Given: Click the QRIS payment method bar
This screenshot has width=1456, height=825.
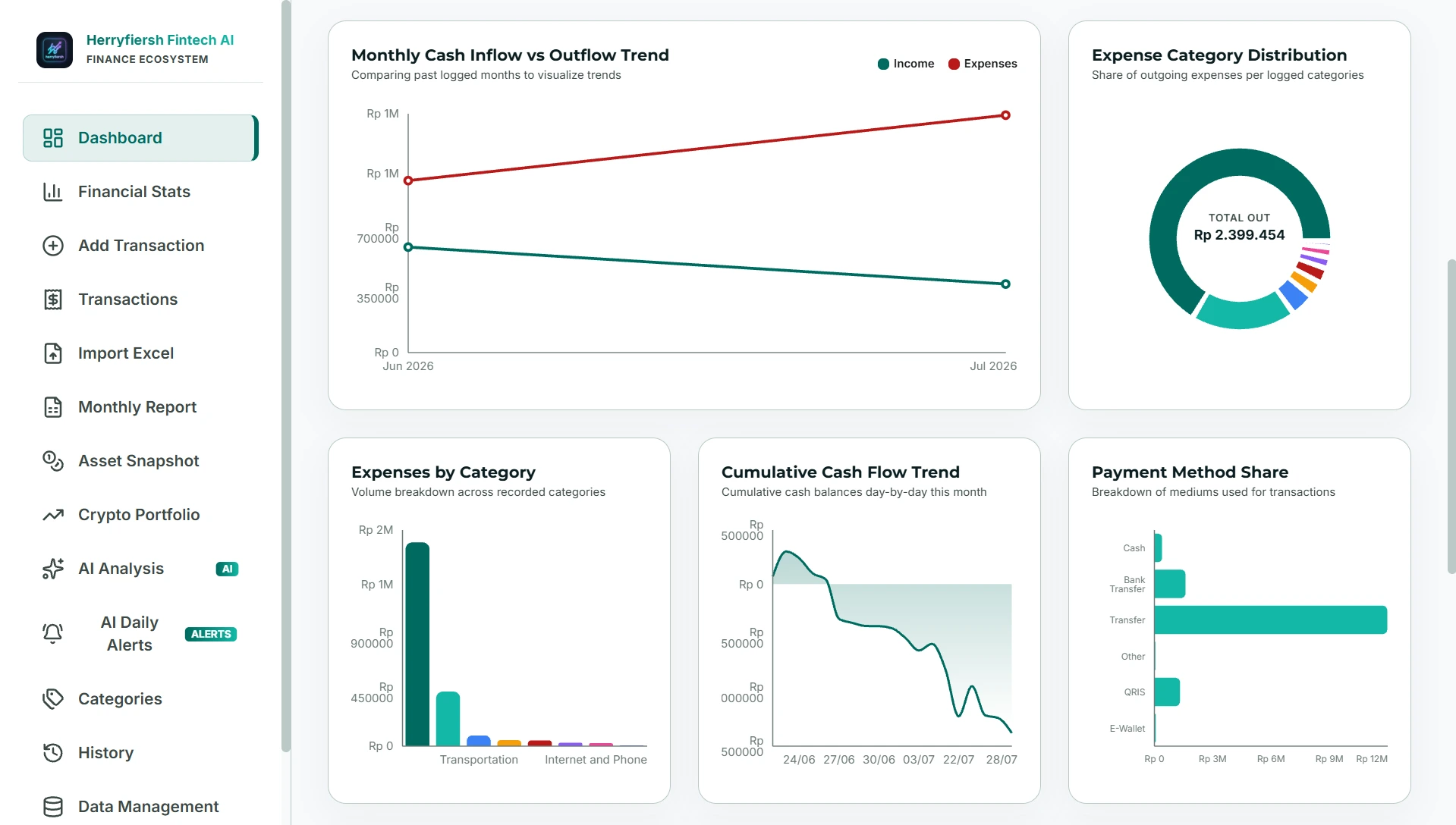Looking at the screenshot, I should (x=1167, y=692).
